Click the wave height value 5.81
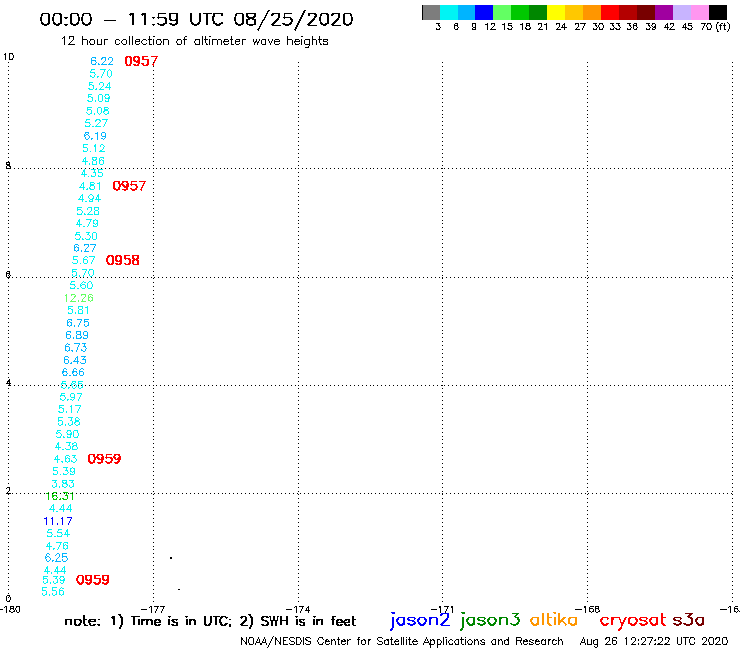The height and width of the screenshot is (650, 740). click(x=78, y=310)
